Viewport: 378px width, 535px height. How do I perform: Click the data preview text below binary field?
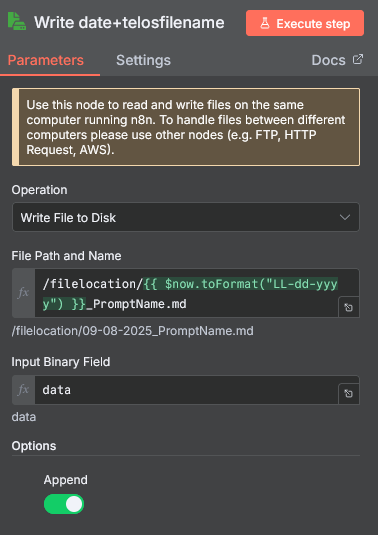coord(24,417)
